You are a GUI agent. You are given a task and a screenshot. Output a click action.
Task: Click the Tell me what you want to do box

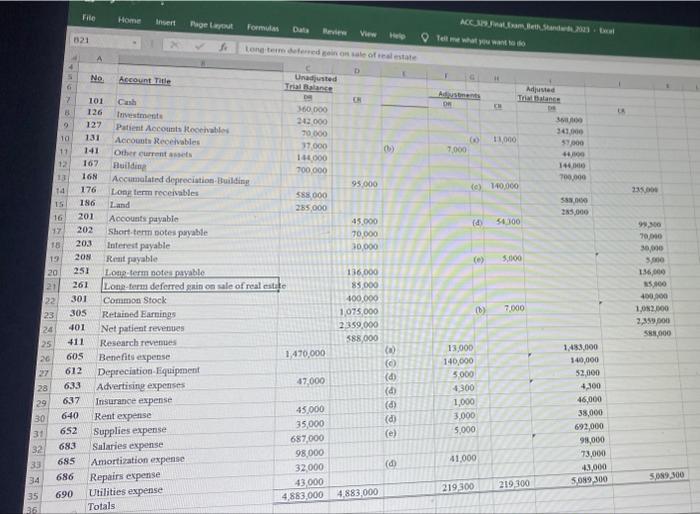[x=480, y=41]
